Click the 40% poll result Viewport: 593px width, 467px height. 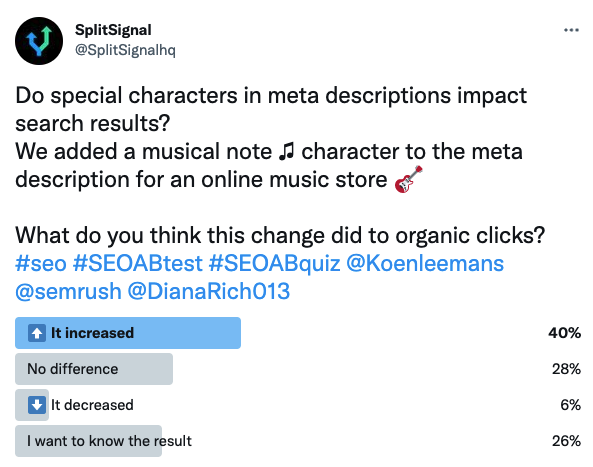coord(564,333)
